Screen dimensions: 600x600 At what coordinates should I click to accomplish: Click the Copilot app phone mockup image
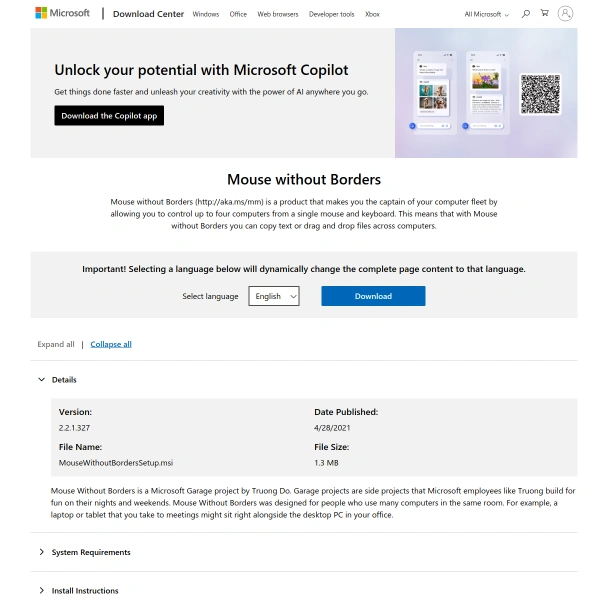click(x=439, y=92)
